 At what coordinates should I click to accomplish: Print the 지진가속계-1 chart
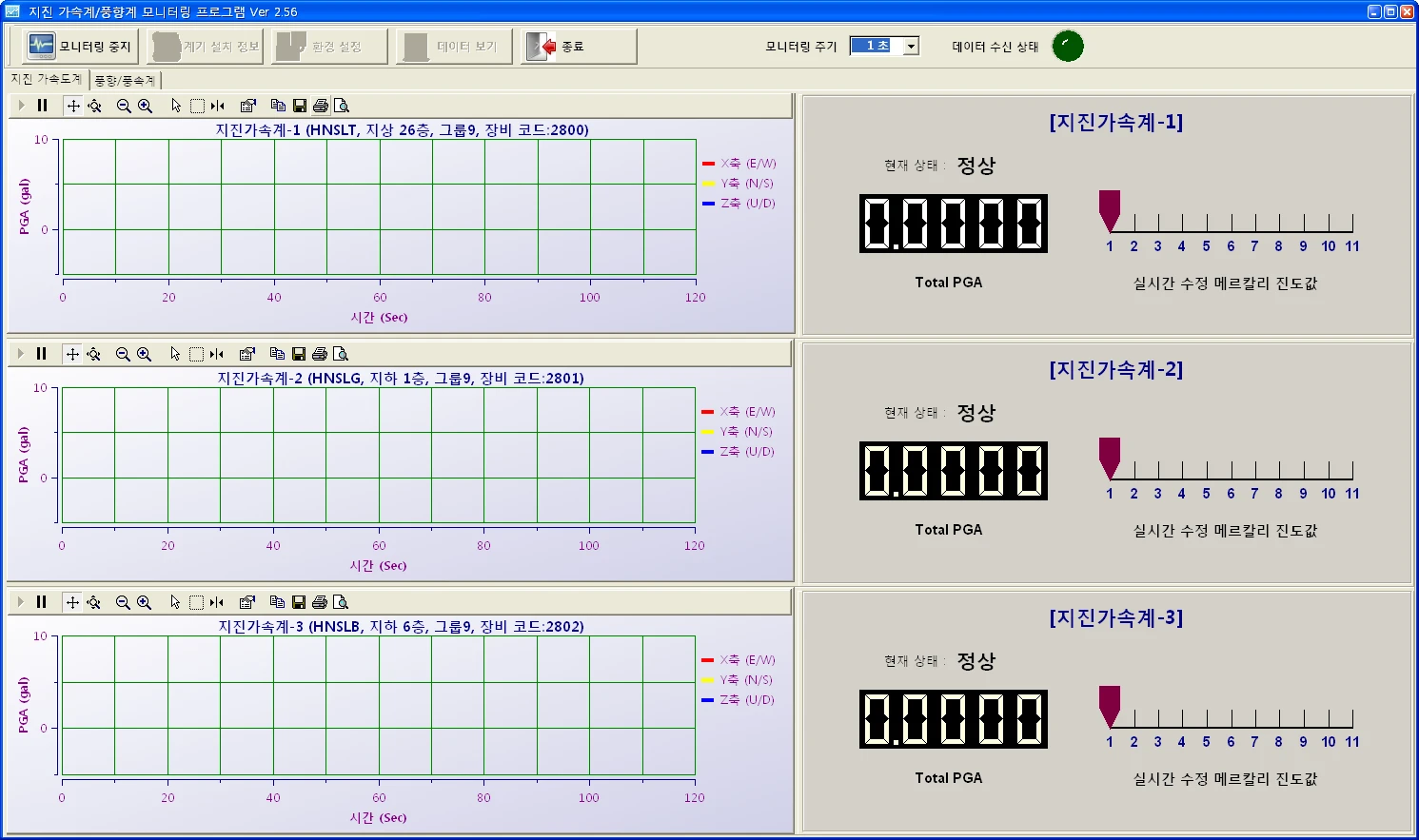click(x=321, y=106)
